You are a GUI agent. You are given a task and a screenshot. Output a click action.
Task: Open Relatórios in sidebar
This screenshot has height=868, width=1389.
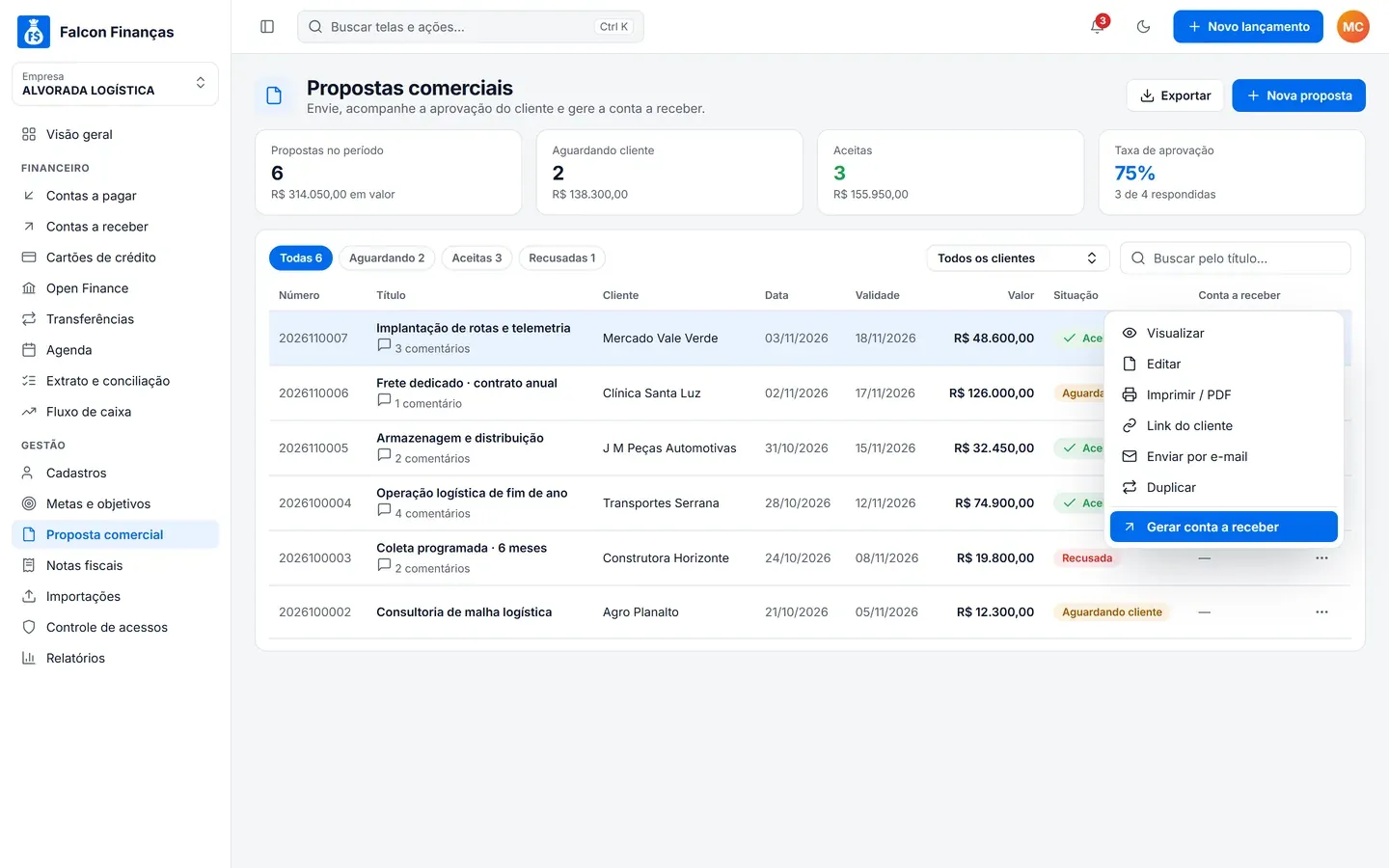(115, 658)
